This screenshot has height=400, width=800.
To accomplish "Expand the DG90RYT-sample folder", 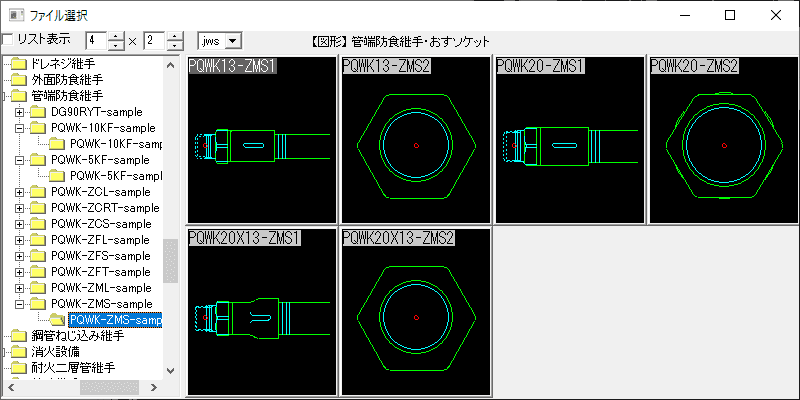I will (x=20, y=112).
